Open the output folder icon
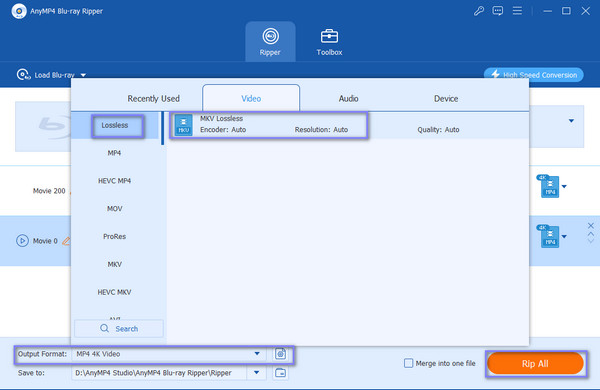 (280, 372)
